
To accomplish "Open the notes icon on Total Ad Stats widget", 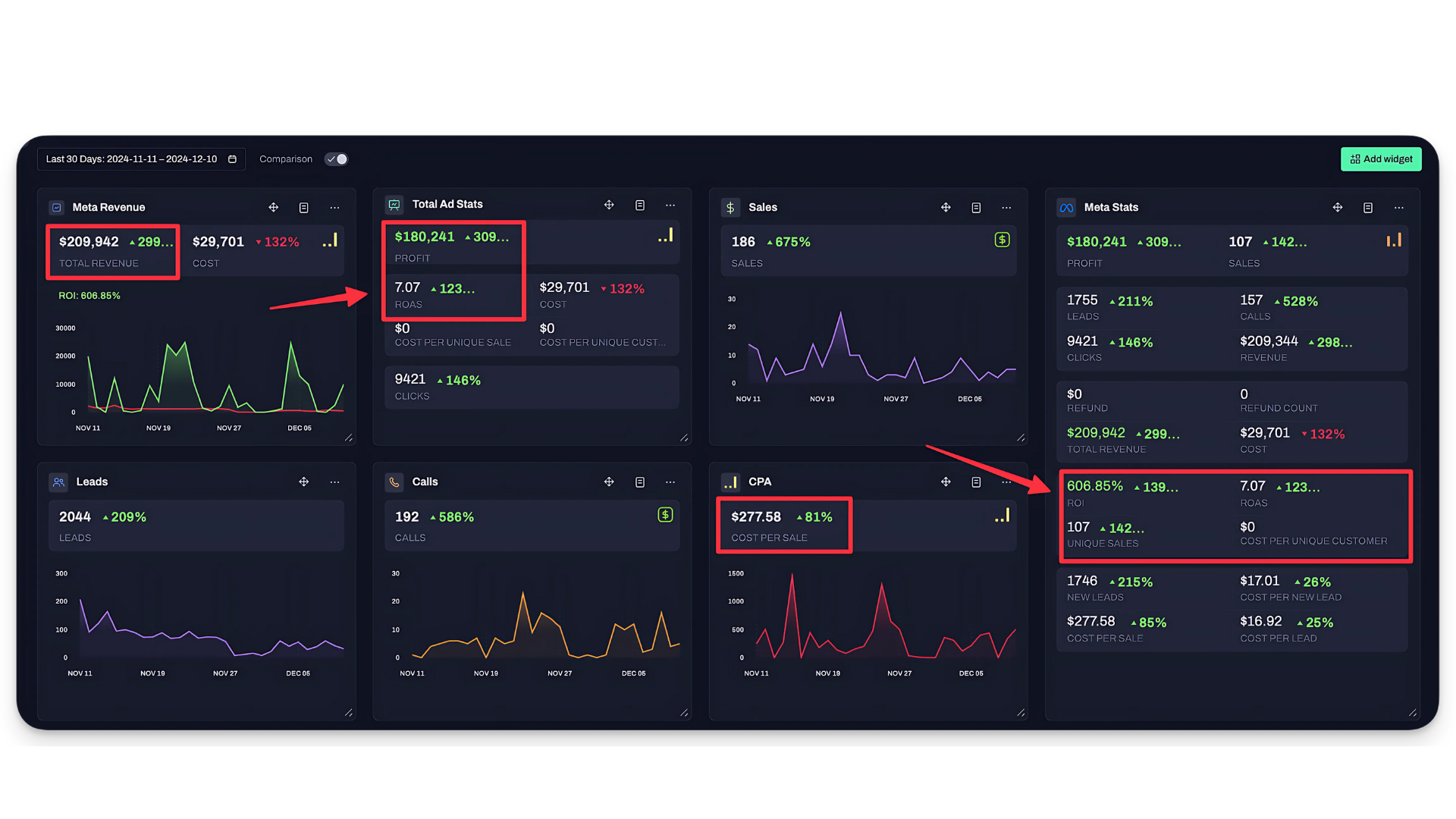I will pos(640,206).
